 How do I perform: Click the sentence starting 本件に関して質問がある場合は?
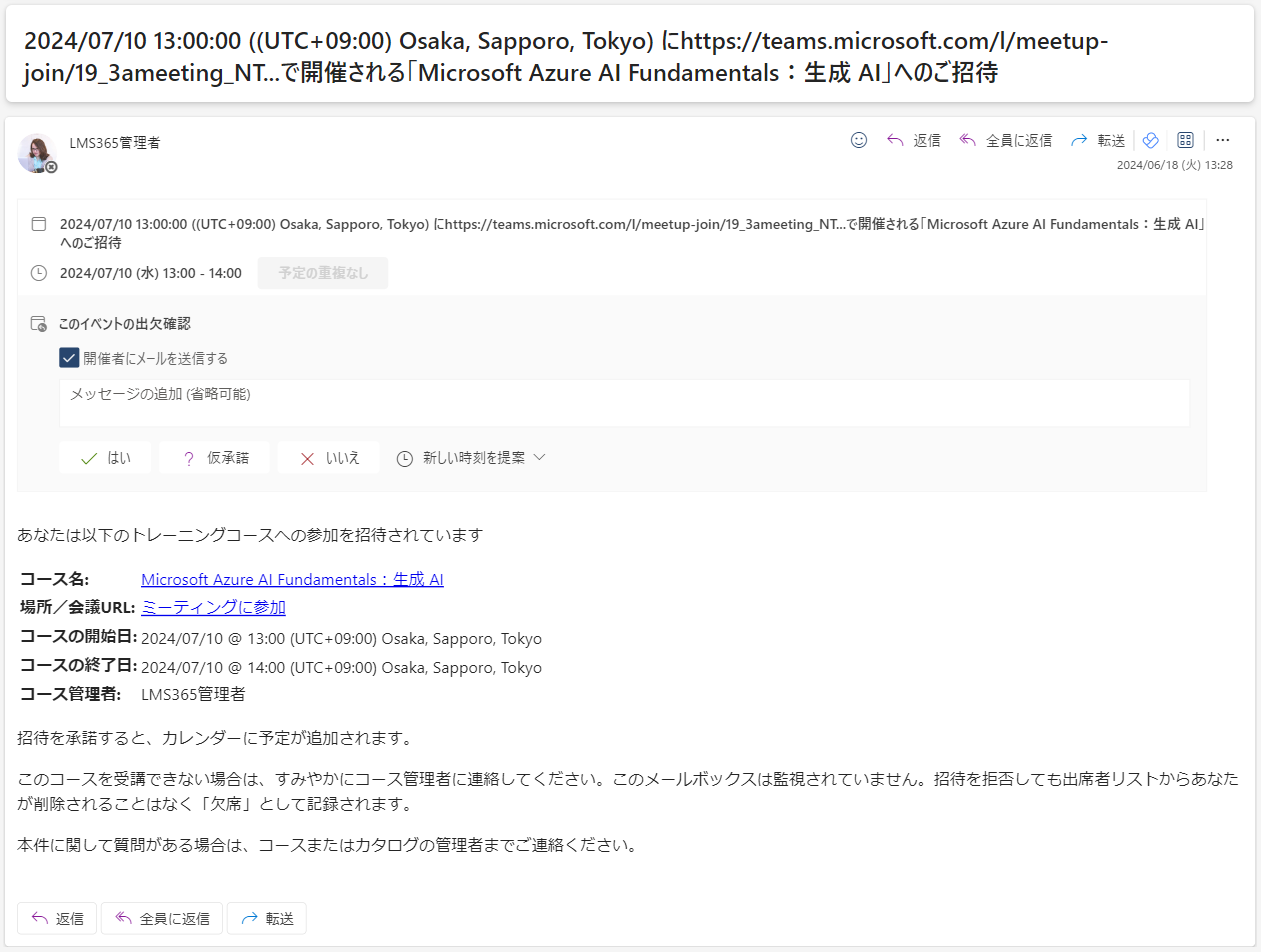click(327, 845)
